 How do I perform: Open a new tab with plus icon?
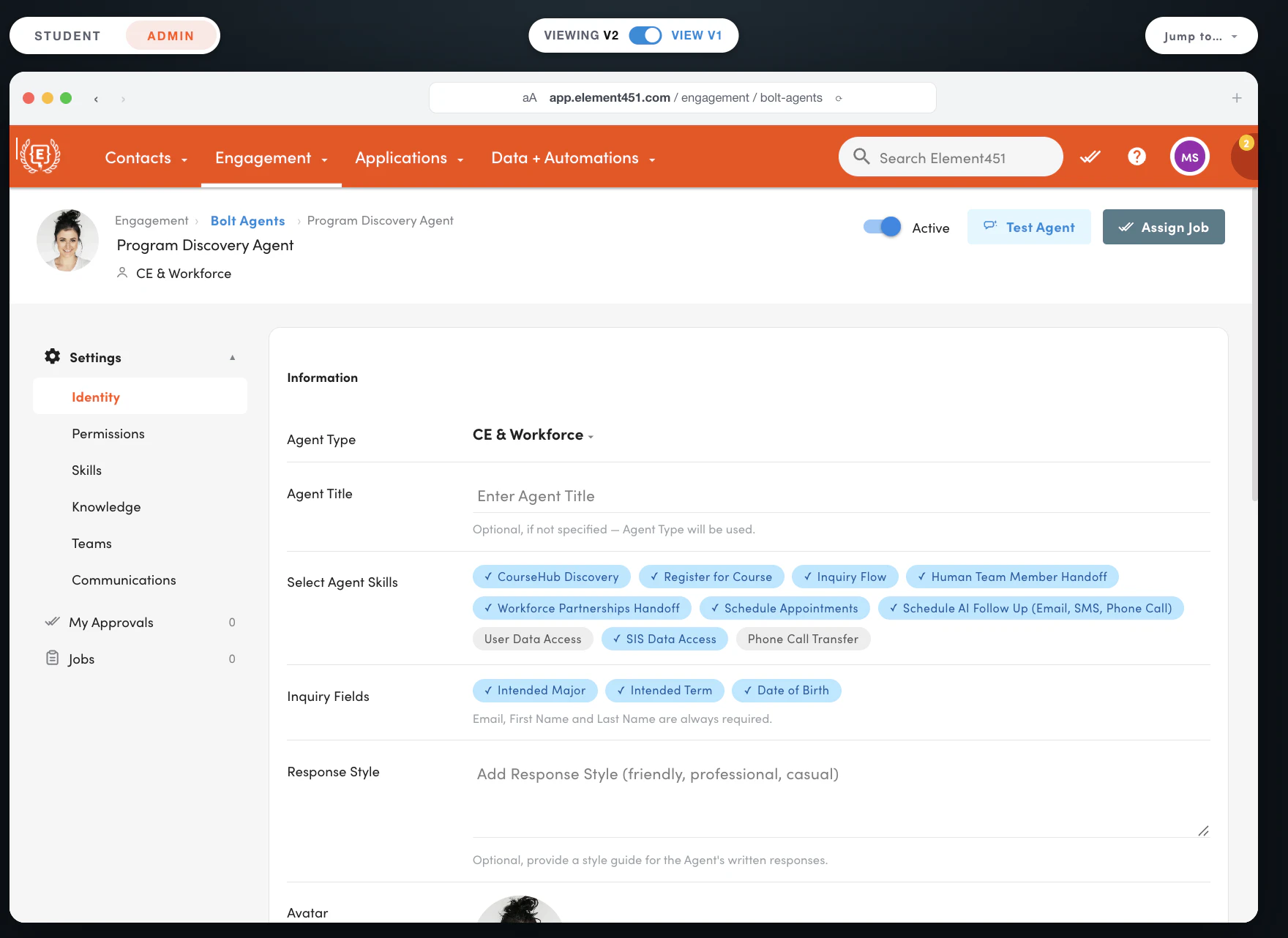coord(1237,98)
